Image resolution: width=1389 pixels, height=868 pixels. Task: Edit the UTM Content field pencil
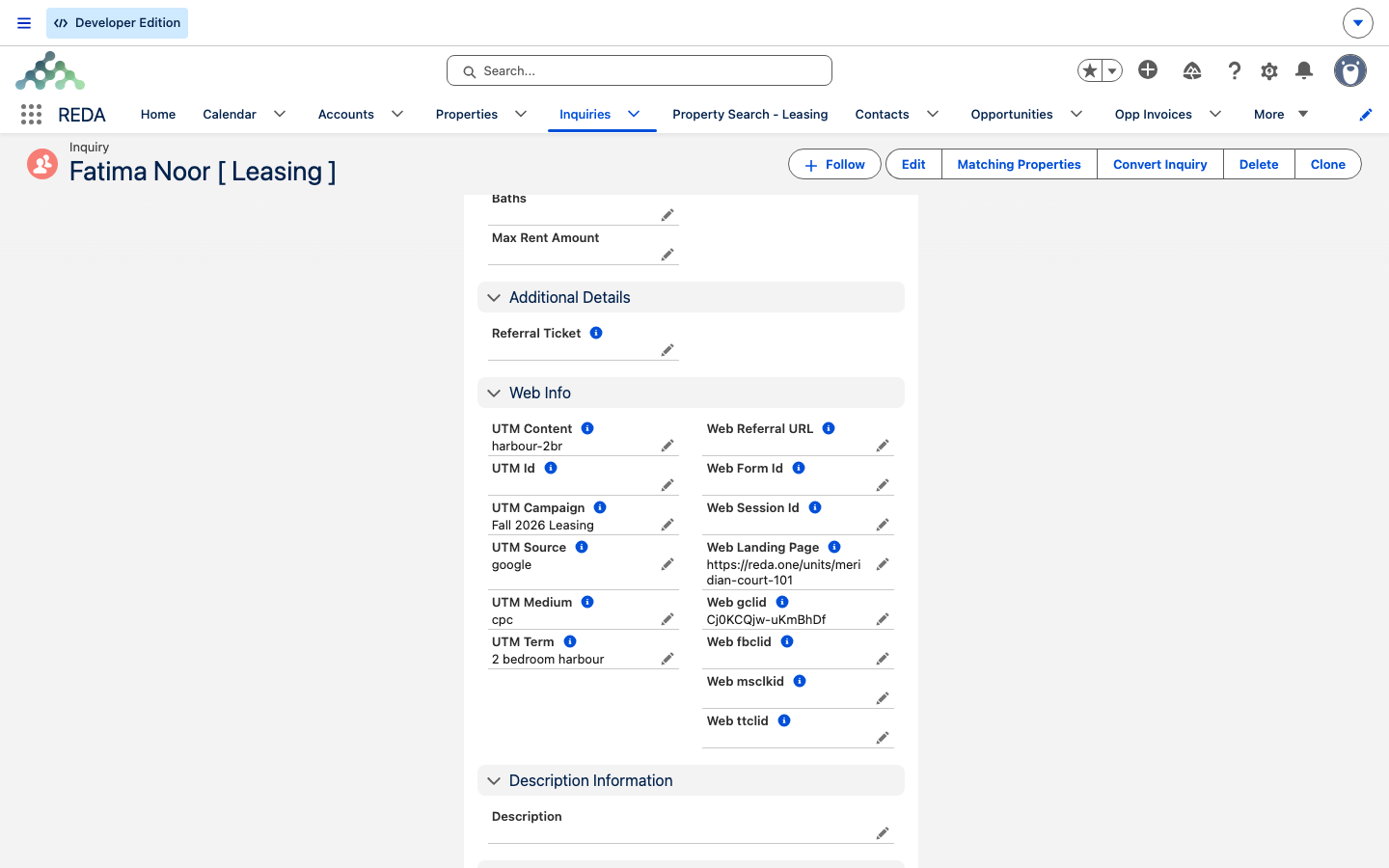tap(667, 446)
